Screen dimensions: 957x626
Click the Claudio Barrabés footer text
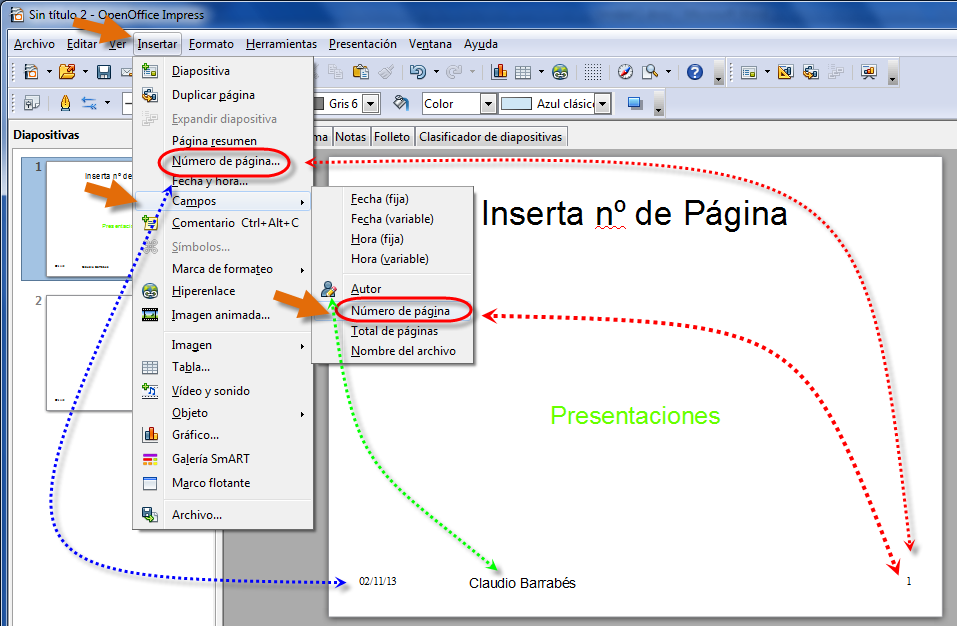pyautogui.click(x=522, y=583)
